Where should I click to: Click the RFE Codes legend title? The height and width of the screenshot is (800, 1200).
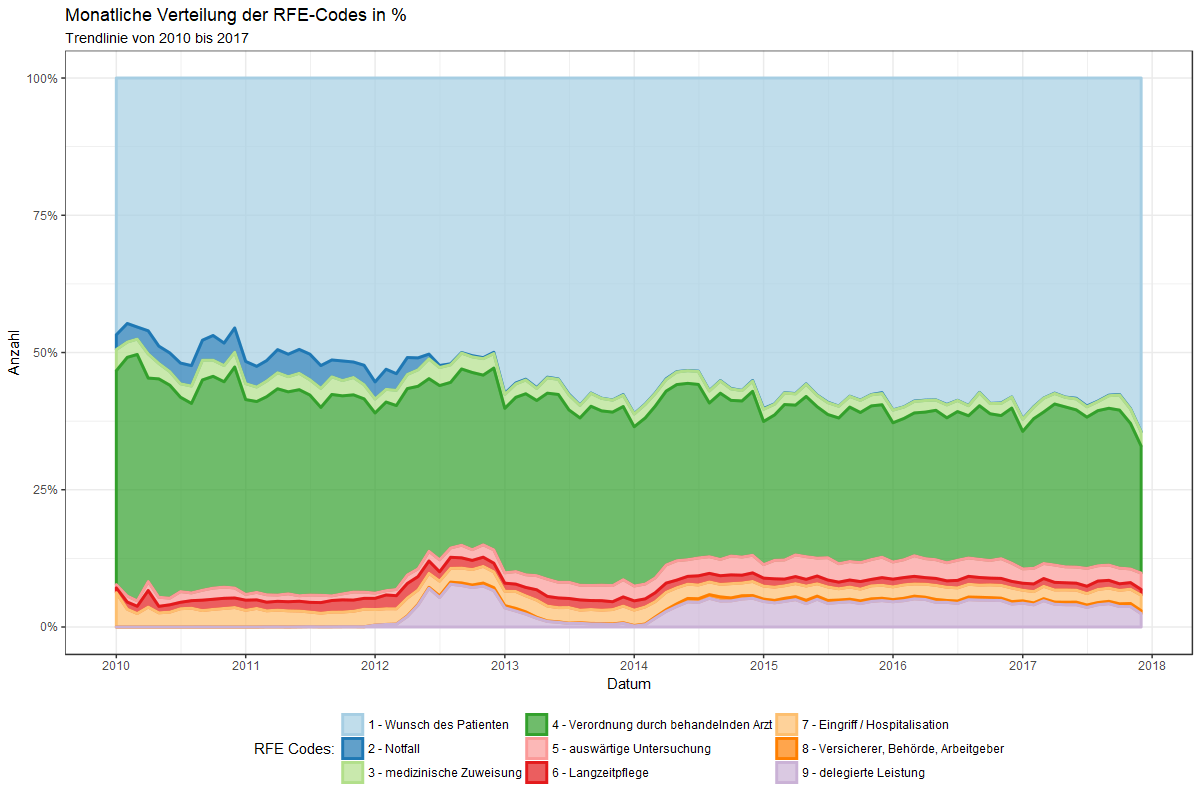tap(293, 749)
